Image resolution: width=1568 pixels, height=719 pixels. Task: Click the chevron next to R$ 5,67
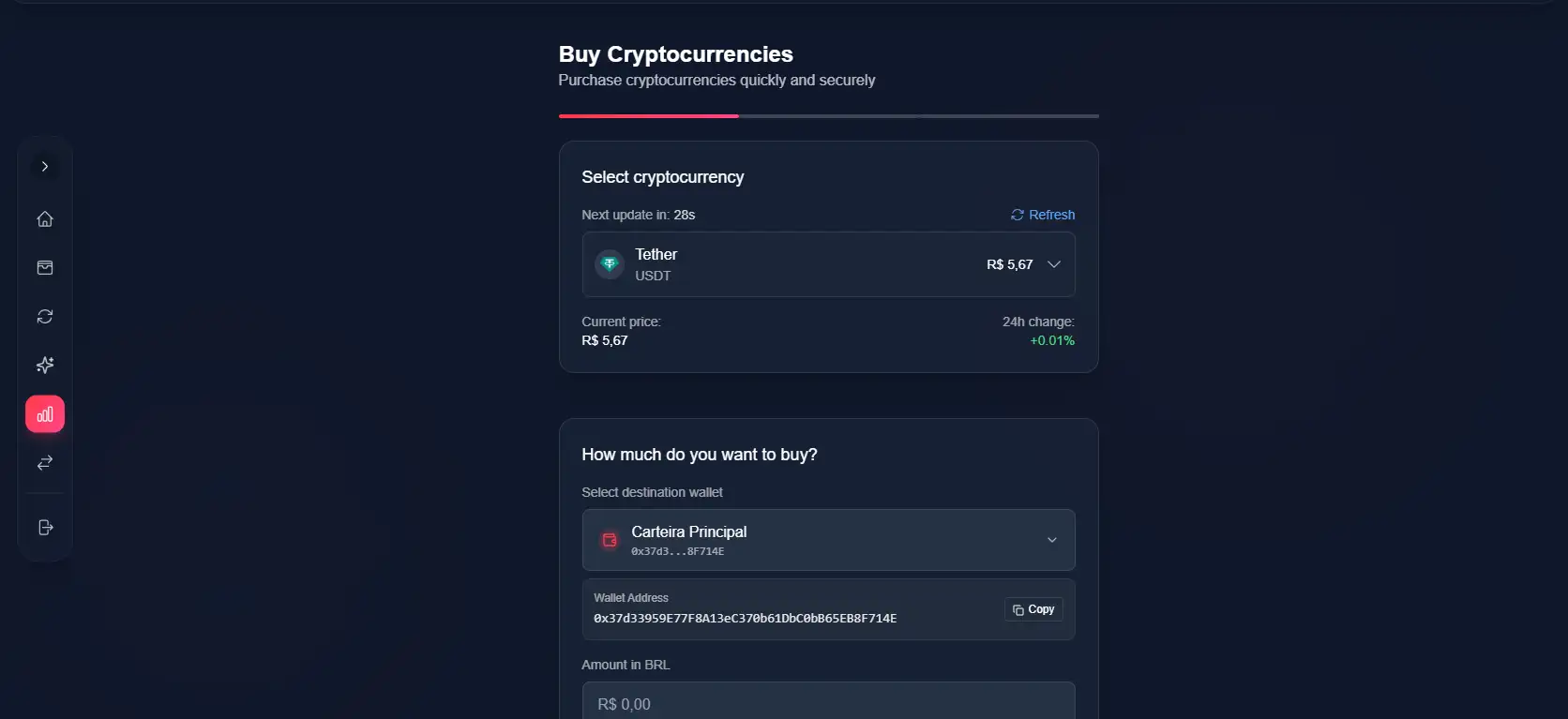[1054, 264]
